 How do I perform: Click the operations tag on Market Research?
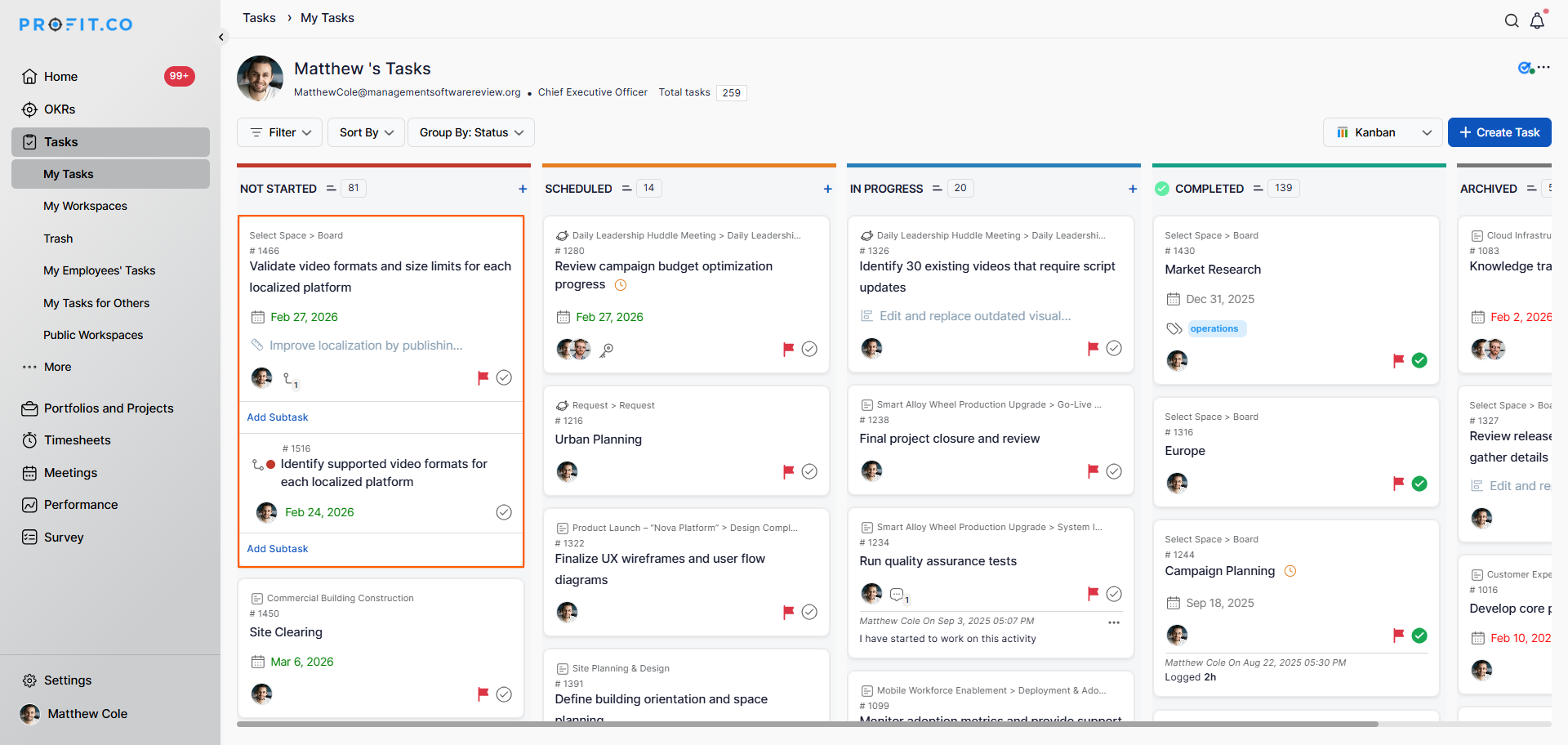[1214, 329]
